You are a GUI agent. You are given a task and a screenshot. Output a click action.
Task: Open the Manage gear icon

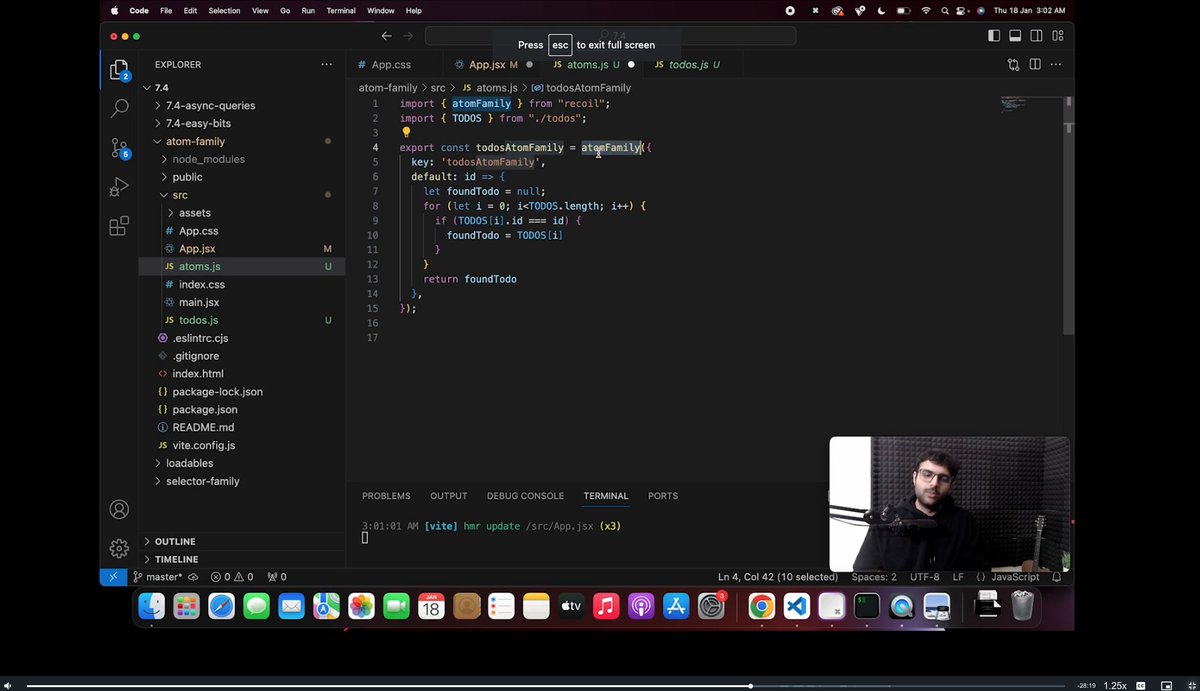pyautogui.click(x=119, y=548)
